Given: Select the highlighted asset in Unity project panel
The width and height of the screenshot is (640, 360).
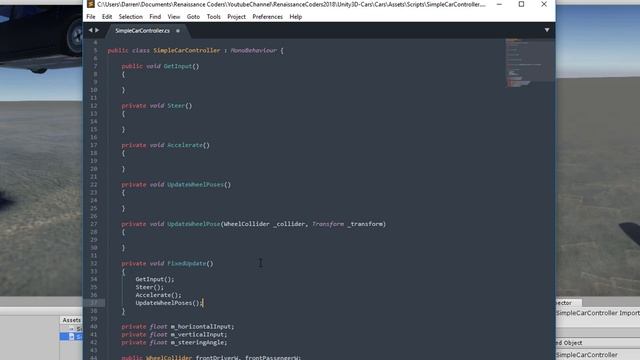Looking at the screenshot, I should 71,336.
